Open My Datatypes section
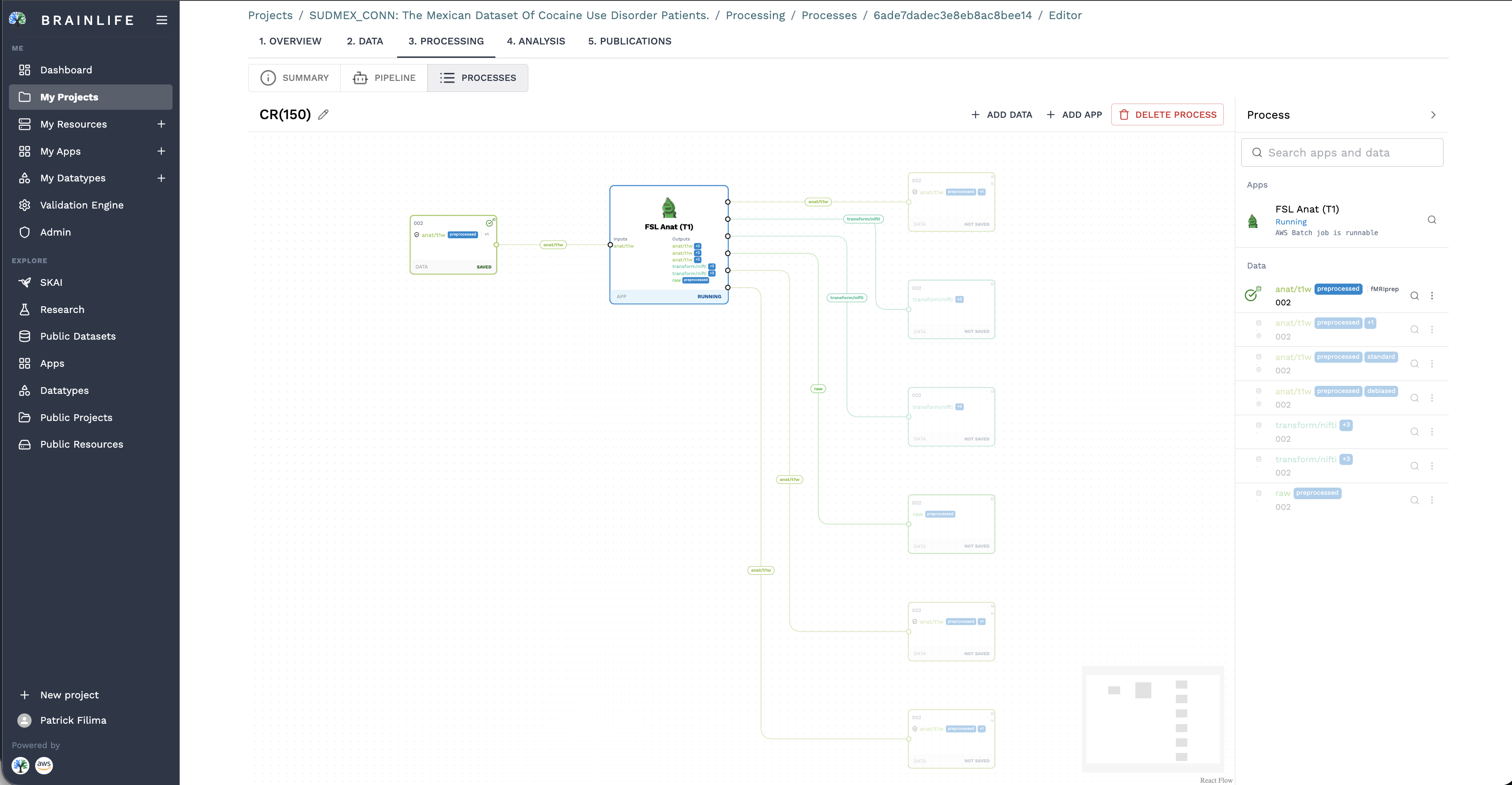This screenshot has height=785, width=1512. [x=73, y=178]
